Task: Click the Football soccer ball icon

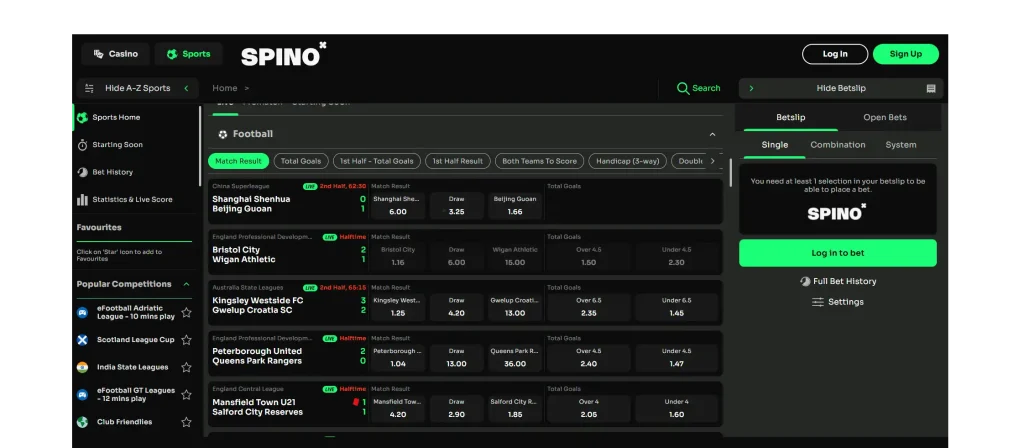Action: [x=223, y=135]
